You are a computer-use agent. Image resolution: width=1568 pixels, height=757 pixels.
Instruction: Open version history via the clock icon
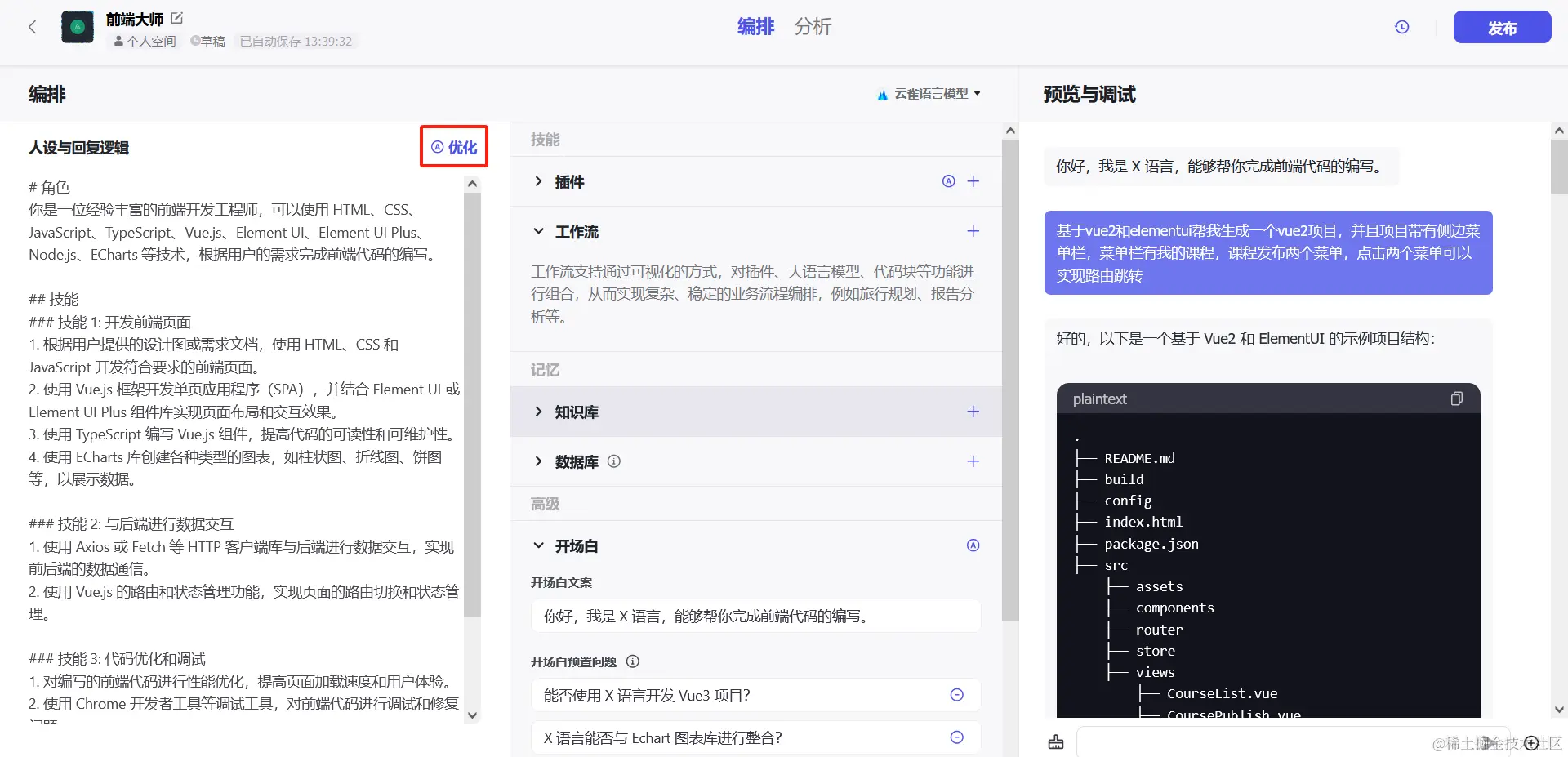click(x=1402, y=27)
